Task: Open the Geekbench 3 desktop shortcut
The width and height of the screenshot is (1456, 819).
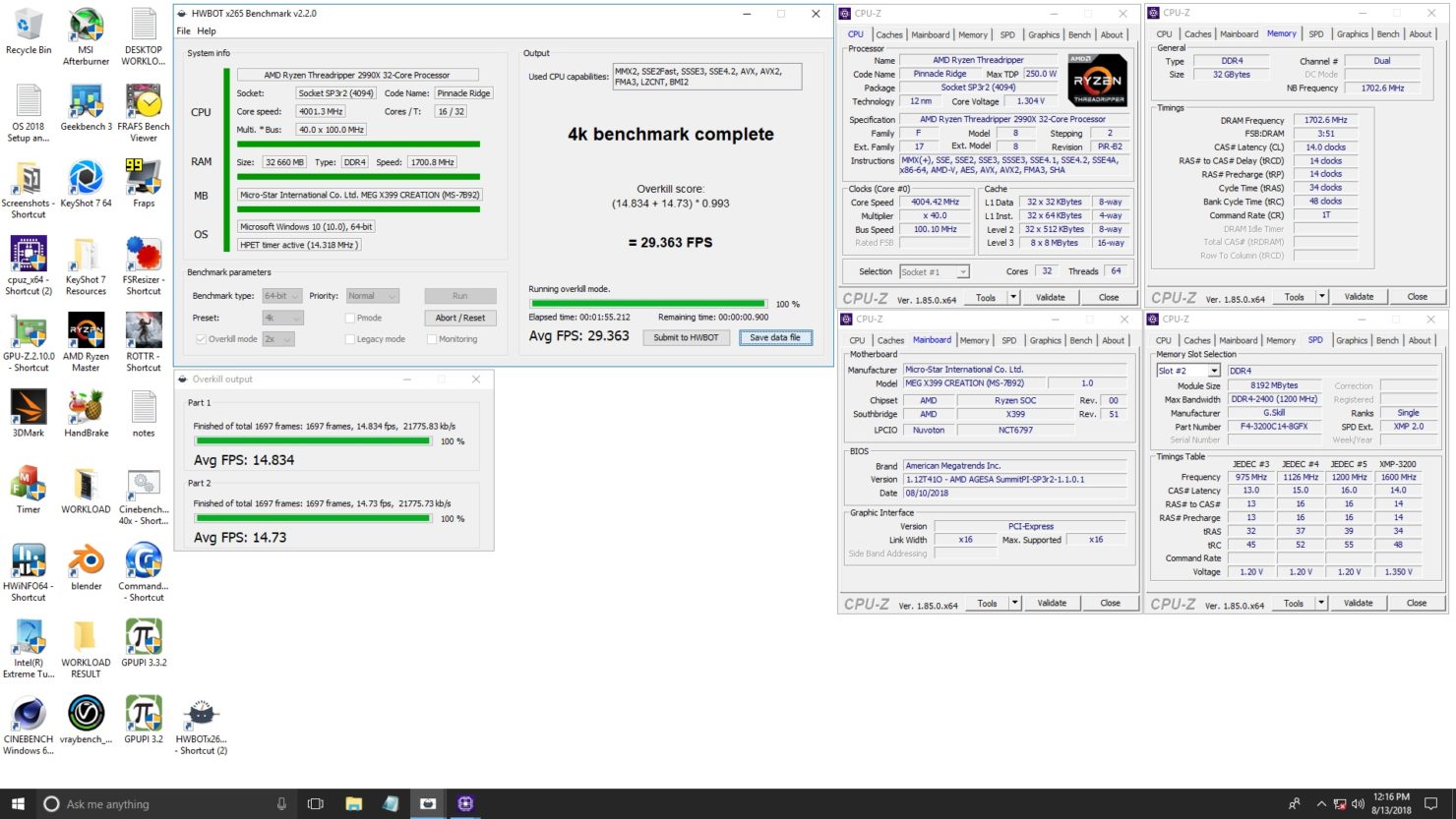Action: coord(86,108)
